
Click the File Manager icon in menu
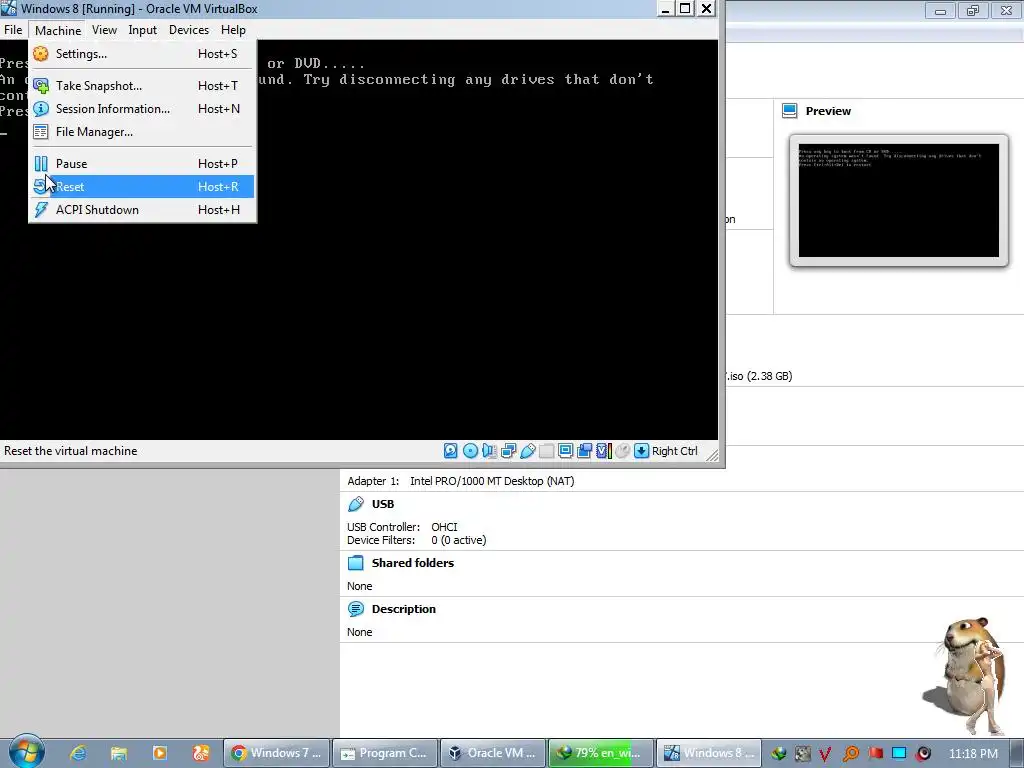[x=40, y=132]
